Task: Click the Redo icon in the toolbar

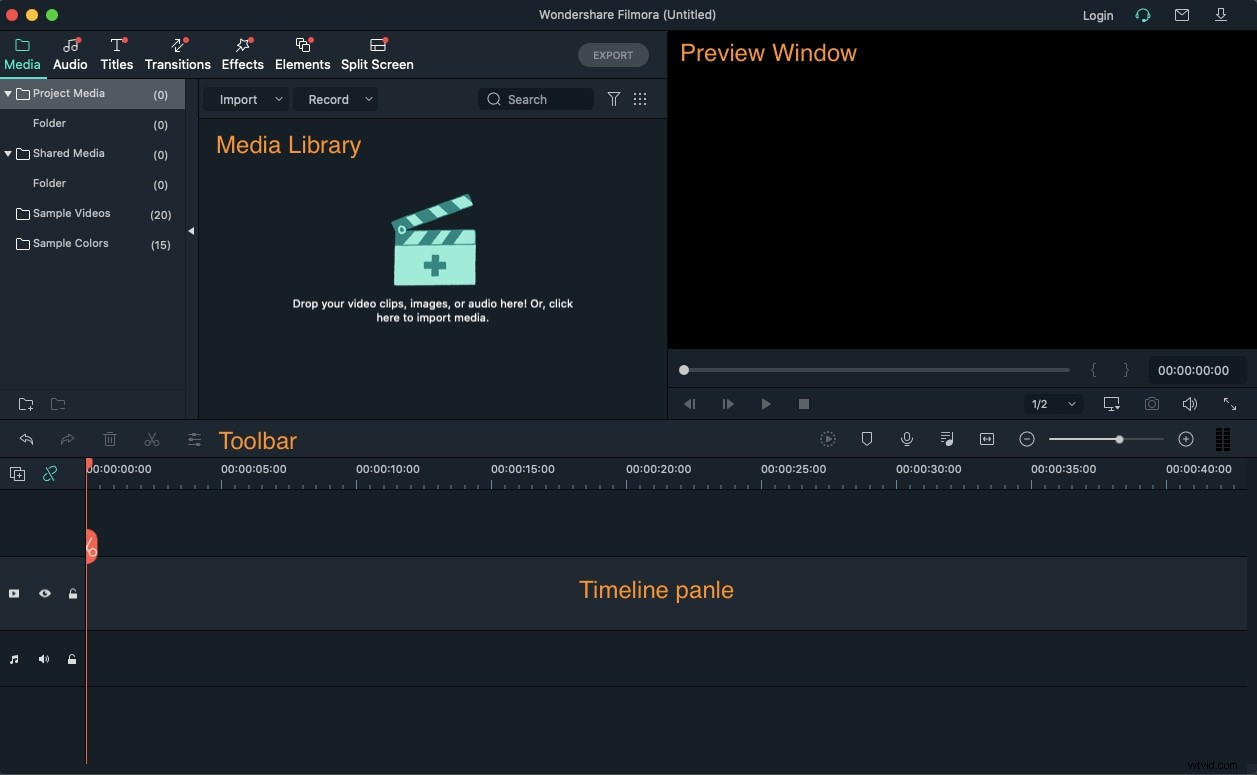Action: (x=67, y=439)
